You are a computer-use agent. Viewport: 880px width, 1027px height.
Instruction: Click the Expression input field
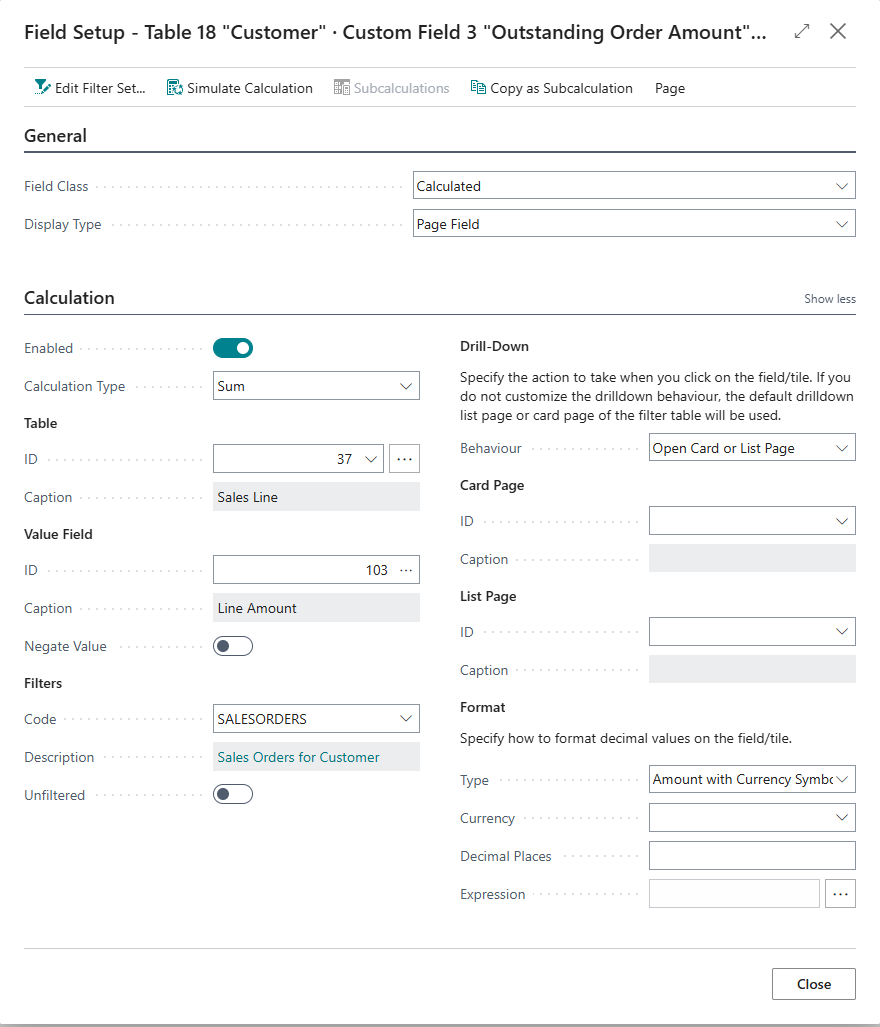[734, 893]
